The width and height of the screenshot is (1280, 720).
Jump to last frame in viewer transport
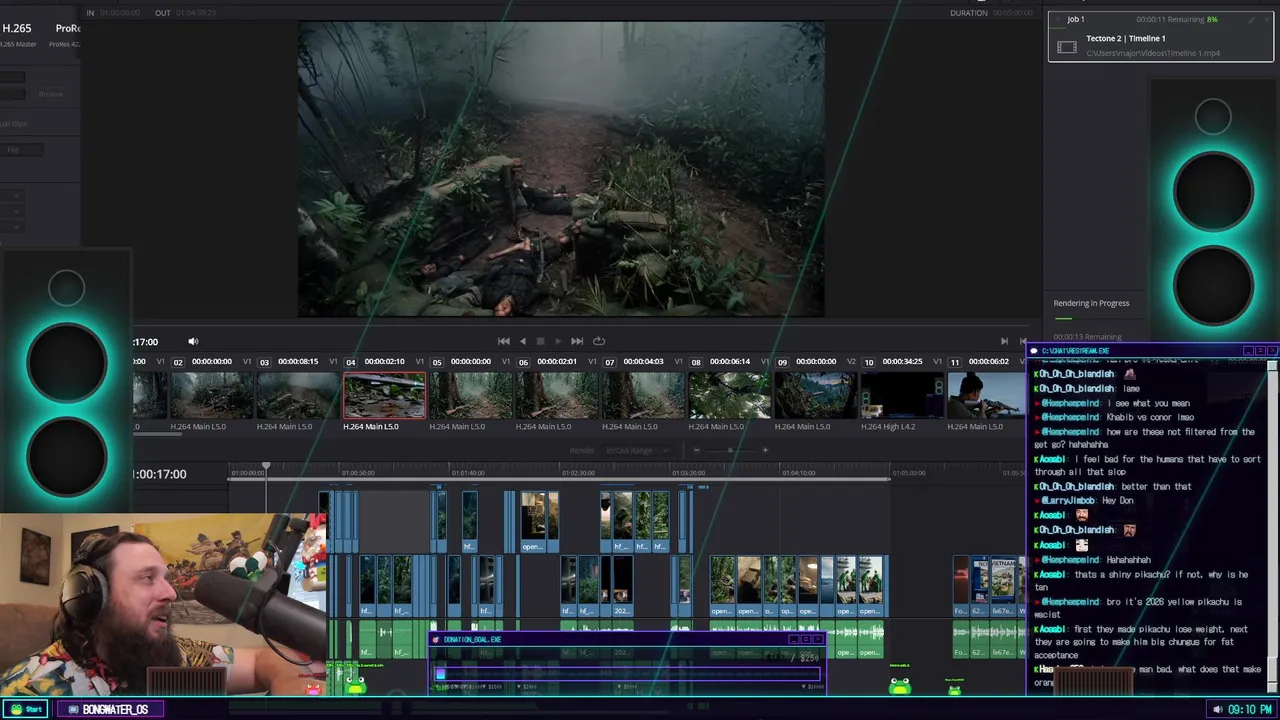[x=577, y=341]
